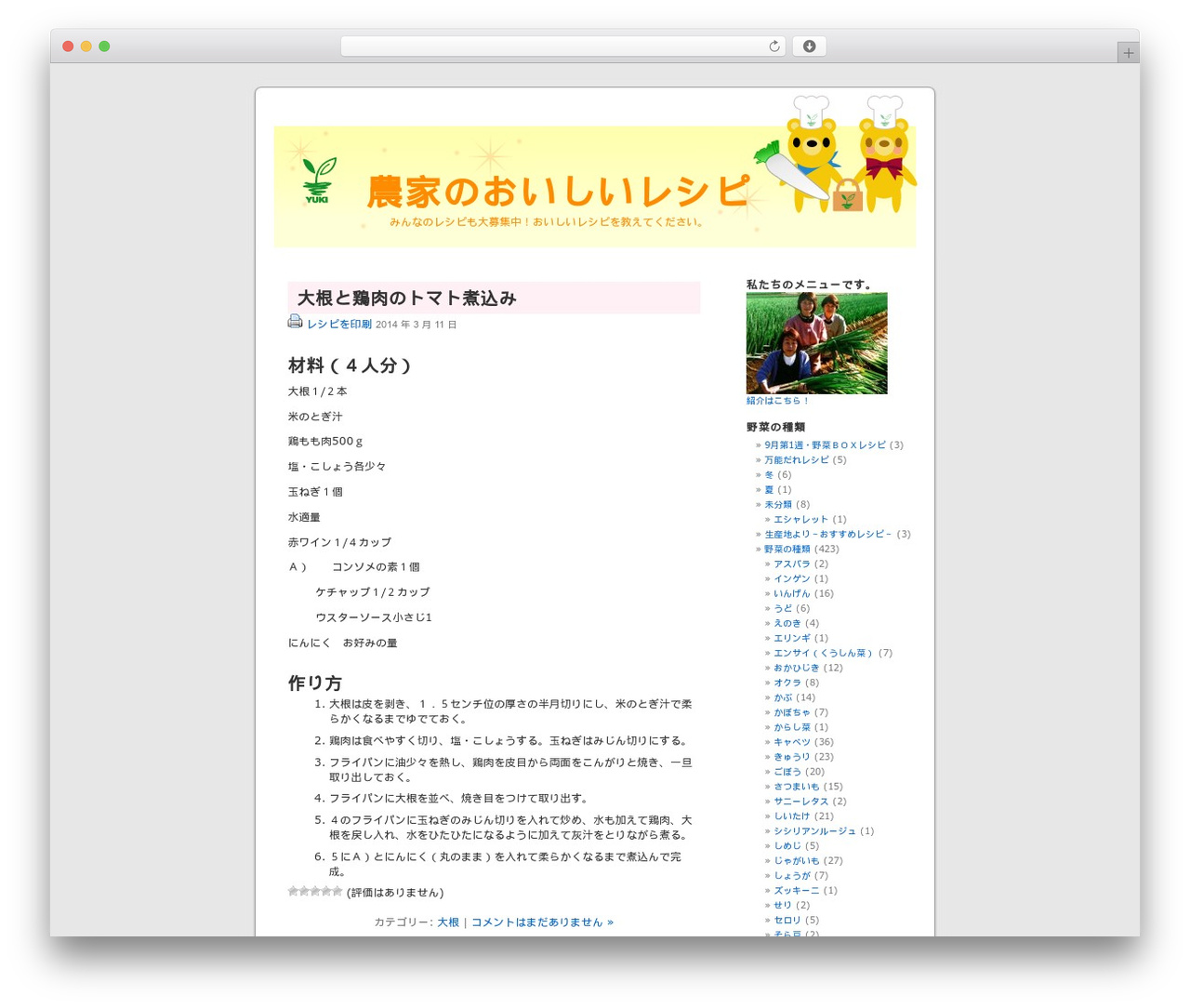This screenshot has height=1008, width=1190.
Task: Click the 私たちのメニューです。 sidebar heading
Action: point(810,285)
